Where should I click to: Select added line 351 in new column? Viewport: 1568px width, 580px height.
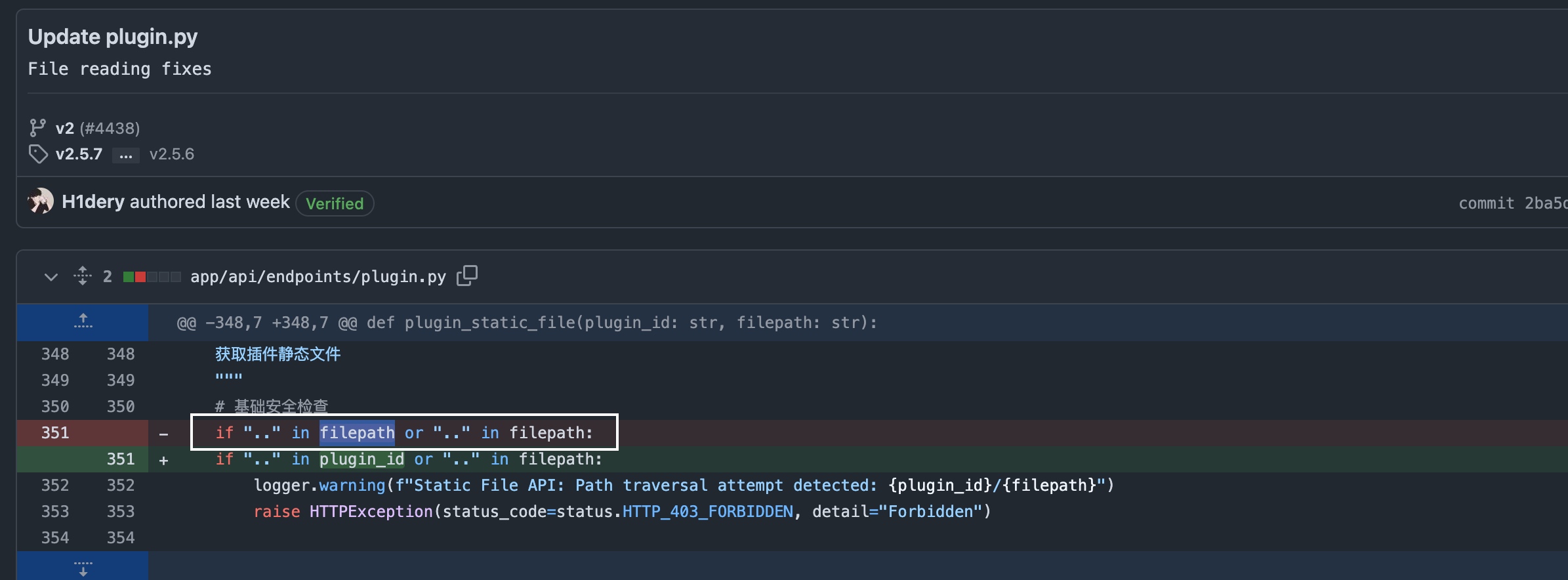tap(121, 459)
